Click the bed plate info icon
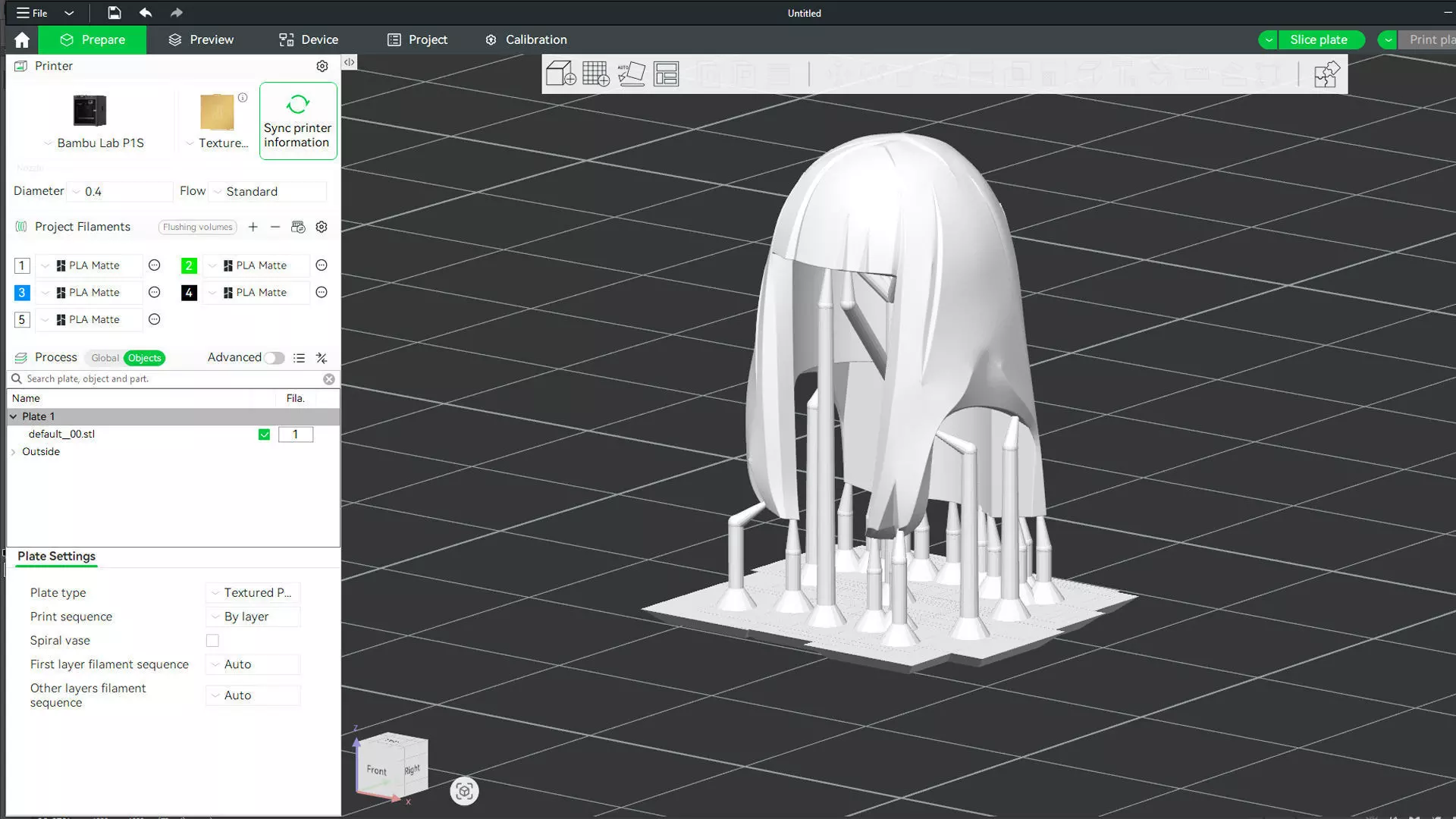This screenshot has height=819, width=1456. 243,98
